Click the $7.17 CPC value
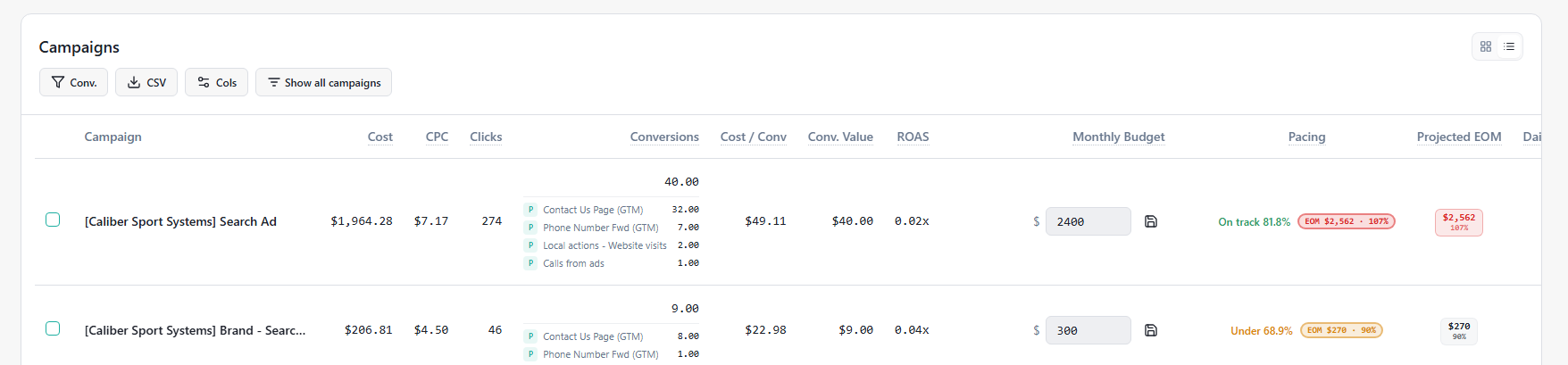Image resolution: width=1568 pixels, height=365 pixels. [x=431, y=221]
